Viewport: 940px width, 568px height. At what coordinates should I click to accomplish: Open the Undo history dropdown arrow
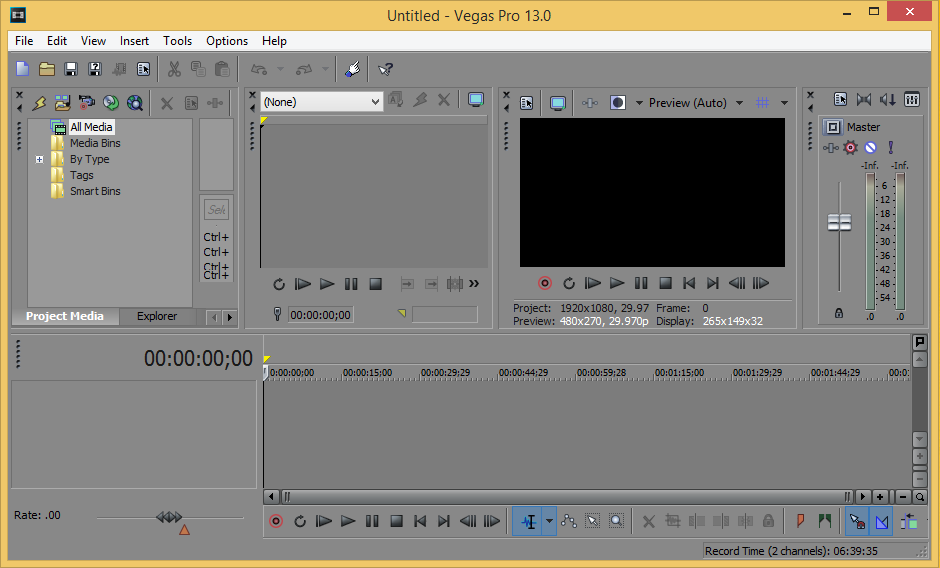point(280,70)
